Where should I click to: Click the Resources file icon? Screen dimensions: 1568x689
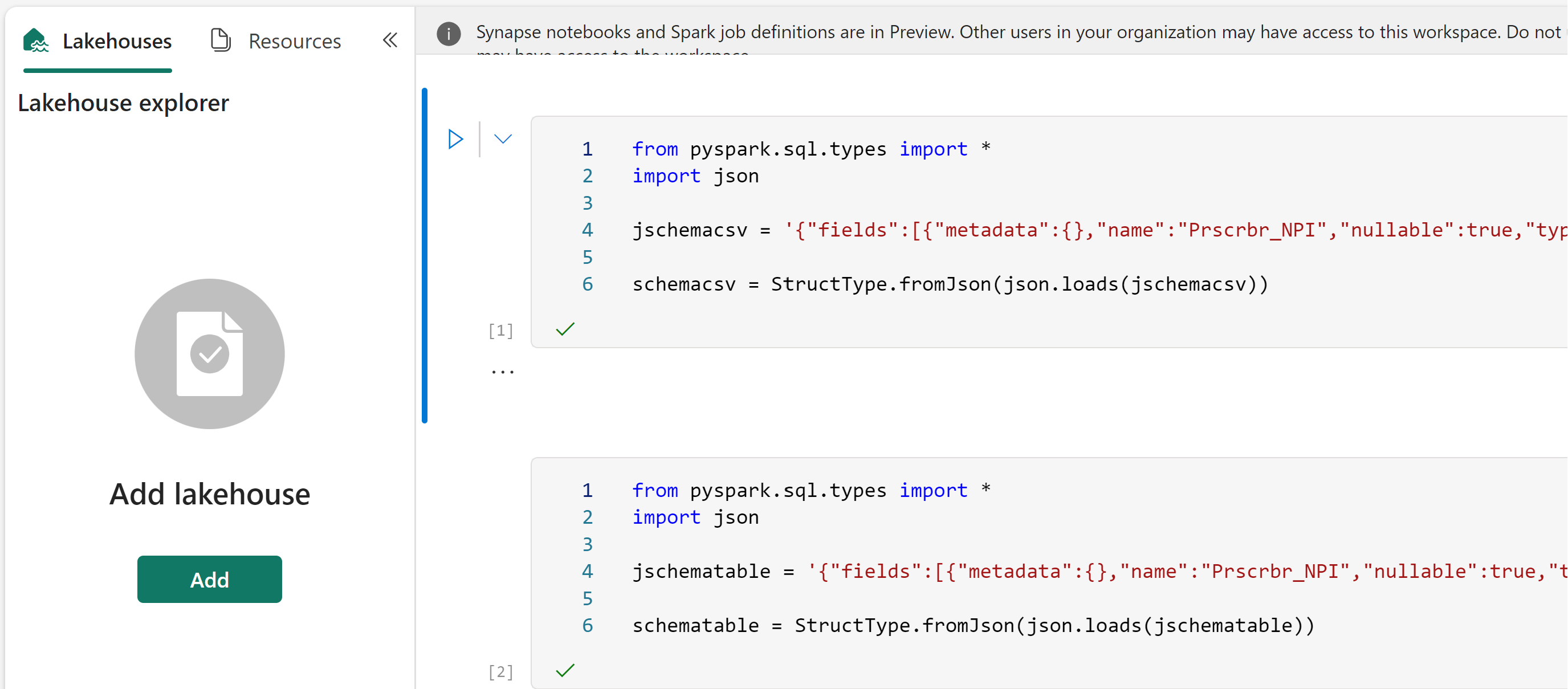(x=221, y=40)
